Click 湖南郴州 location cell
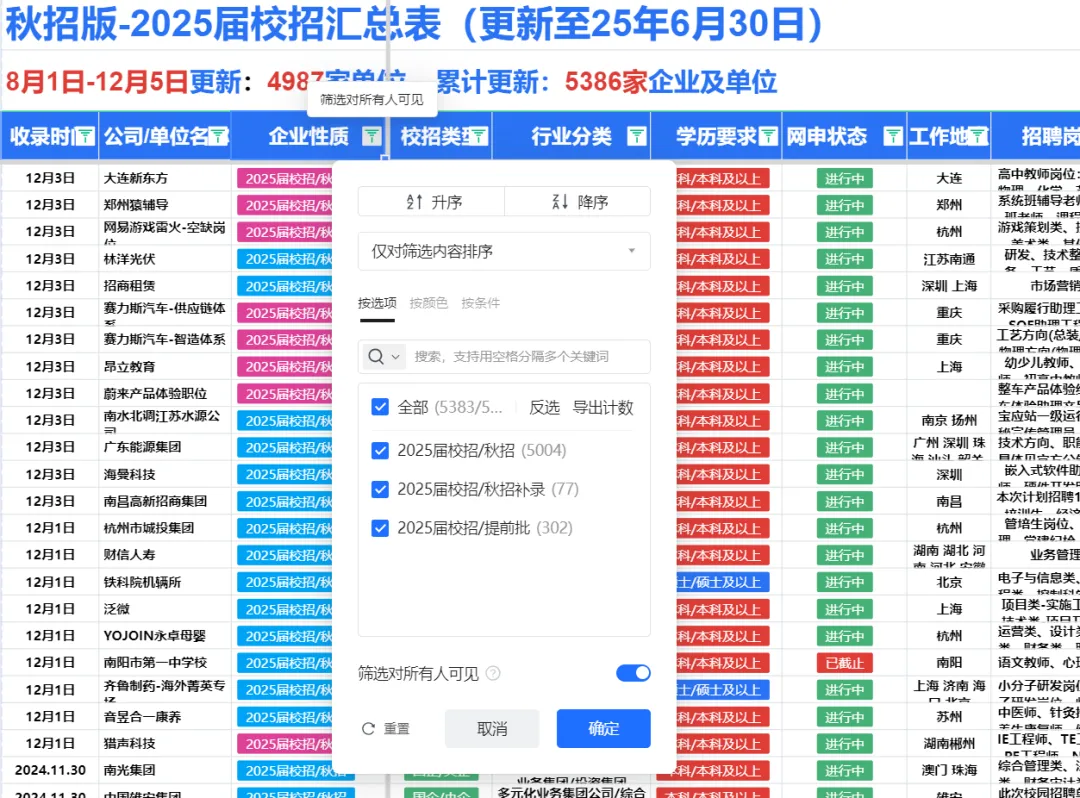Screen dimensions: 1080x798 949,744
